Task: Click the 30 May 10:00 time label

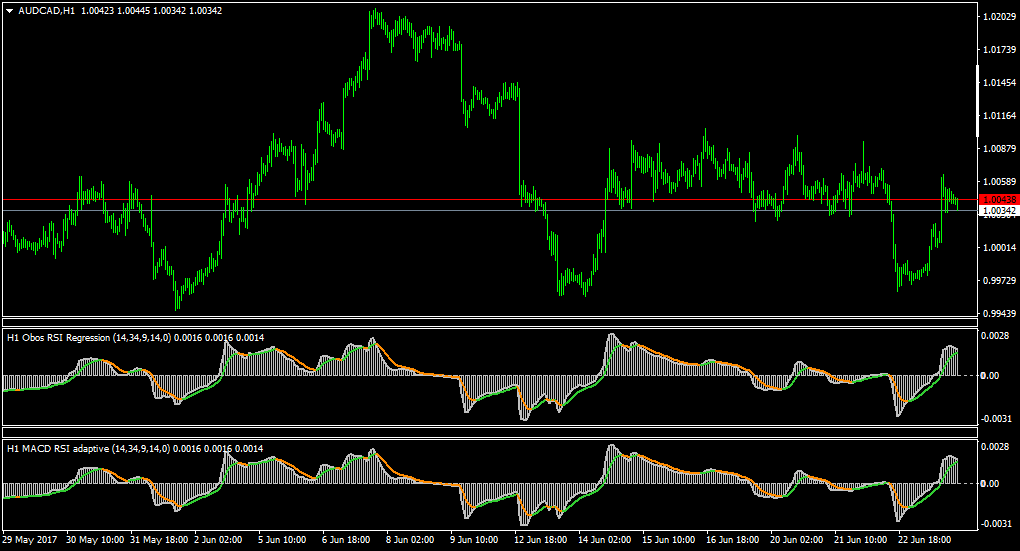Action: (95, 539)
